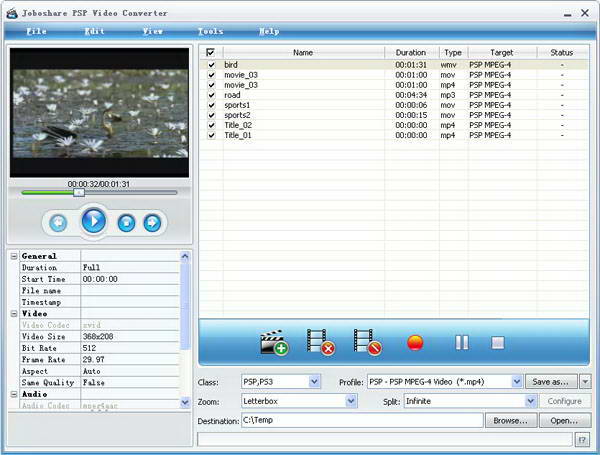The height and width of the screenshot is (455, 600).
Task: Stop the preview player
Action: 126,222
